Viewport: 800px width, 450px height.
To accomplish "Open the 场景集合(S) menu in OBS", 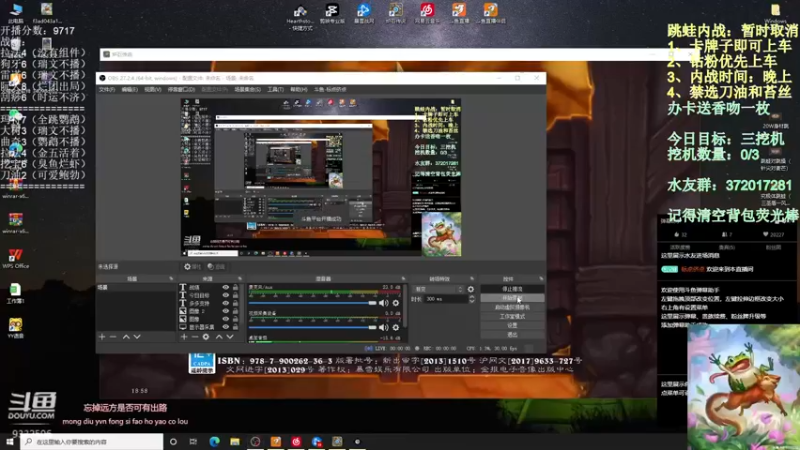I will [247, 89].
